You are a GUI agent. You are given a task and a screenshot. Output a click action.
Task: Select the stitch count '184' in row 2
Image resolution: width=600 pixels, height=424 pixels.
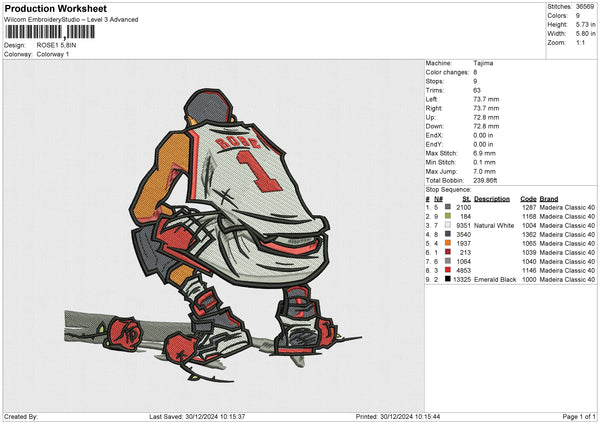[466, 216]
